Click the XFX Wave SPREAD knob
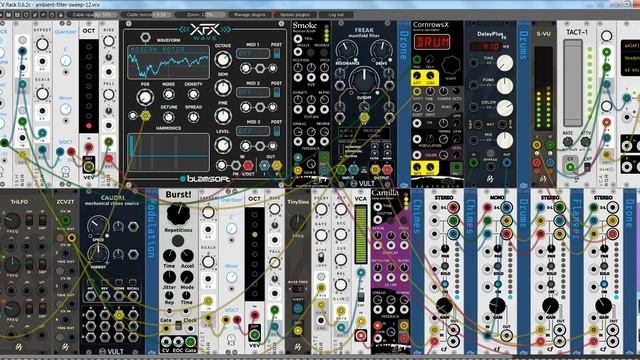 193,118
